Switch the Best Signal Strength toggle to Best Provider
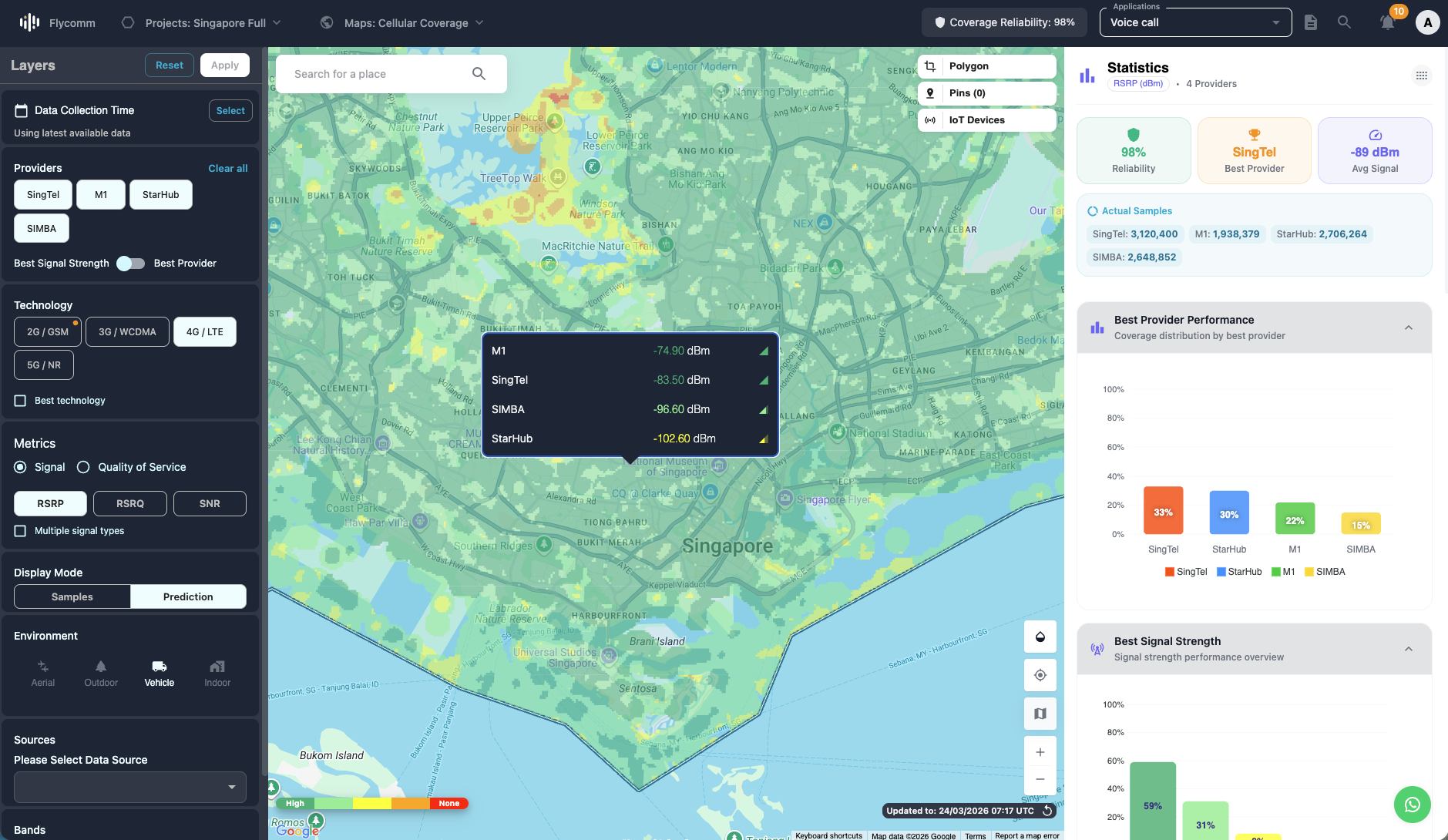 (x=129, y=263)
